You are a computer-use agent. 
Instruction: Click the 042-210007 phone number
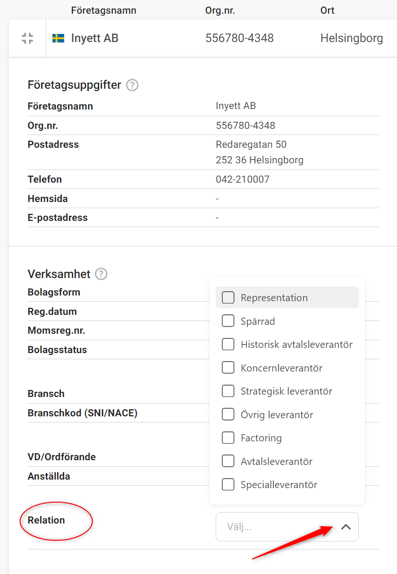pos(242,179)
